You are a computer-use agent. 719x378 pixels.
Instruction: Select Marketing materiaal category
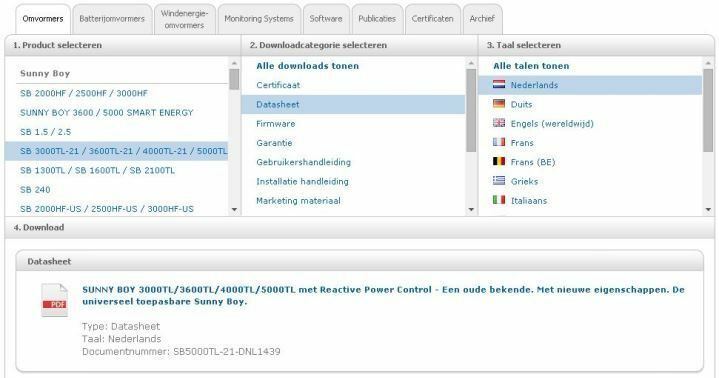(x=298, y=200)
